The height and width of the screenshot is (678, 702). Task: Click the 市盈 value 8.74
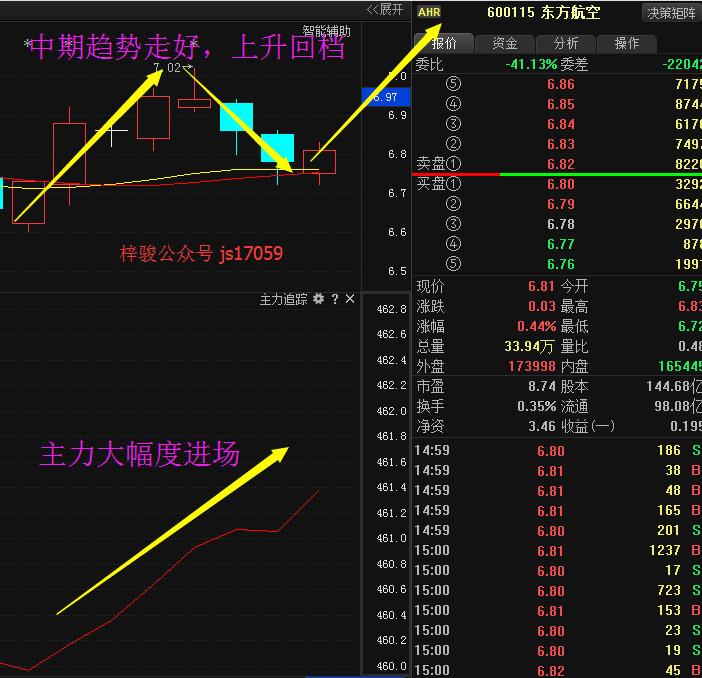pos(541,386)
